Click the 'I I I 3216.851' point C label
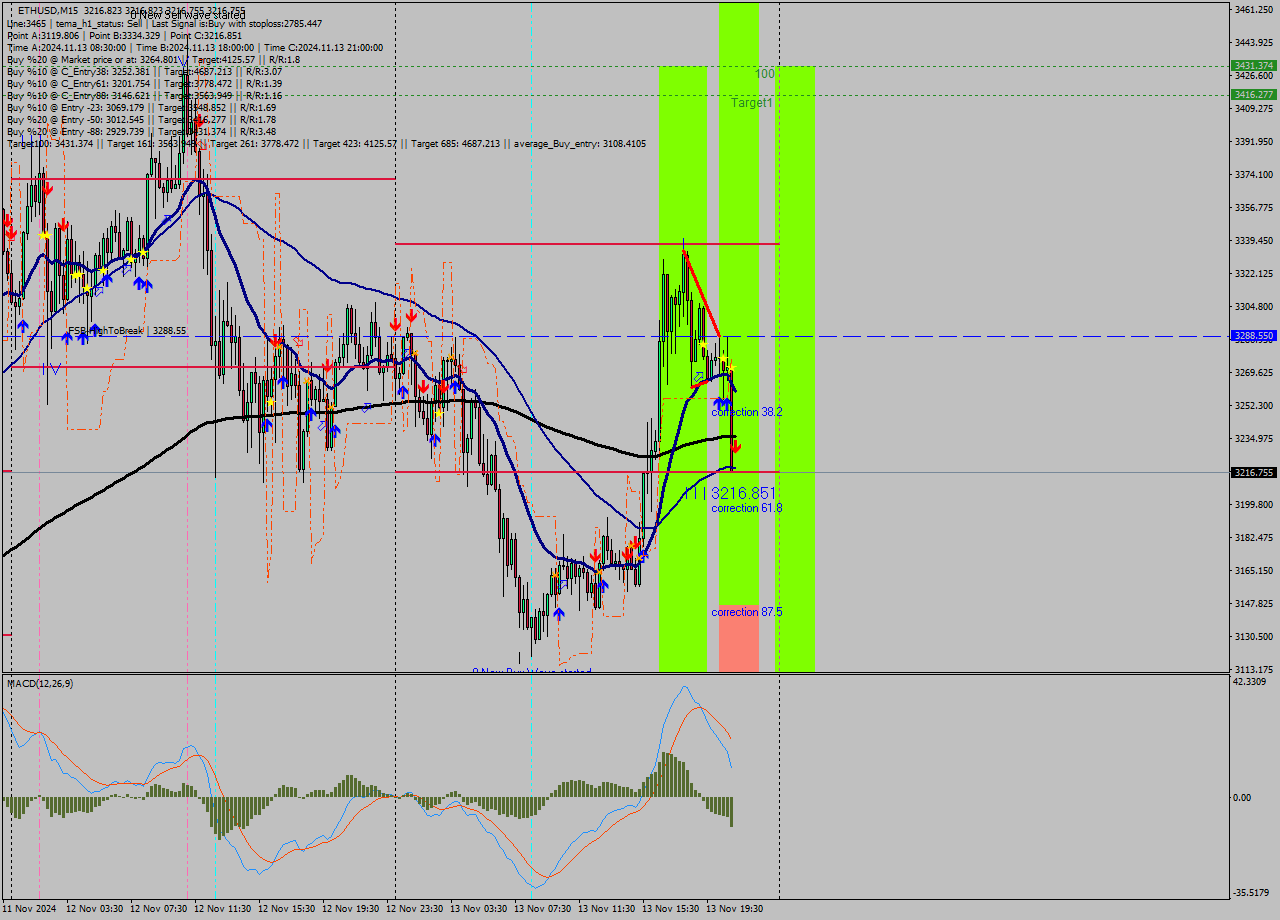Screen dimensions: 1280x920 coord(729,493)
